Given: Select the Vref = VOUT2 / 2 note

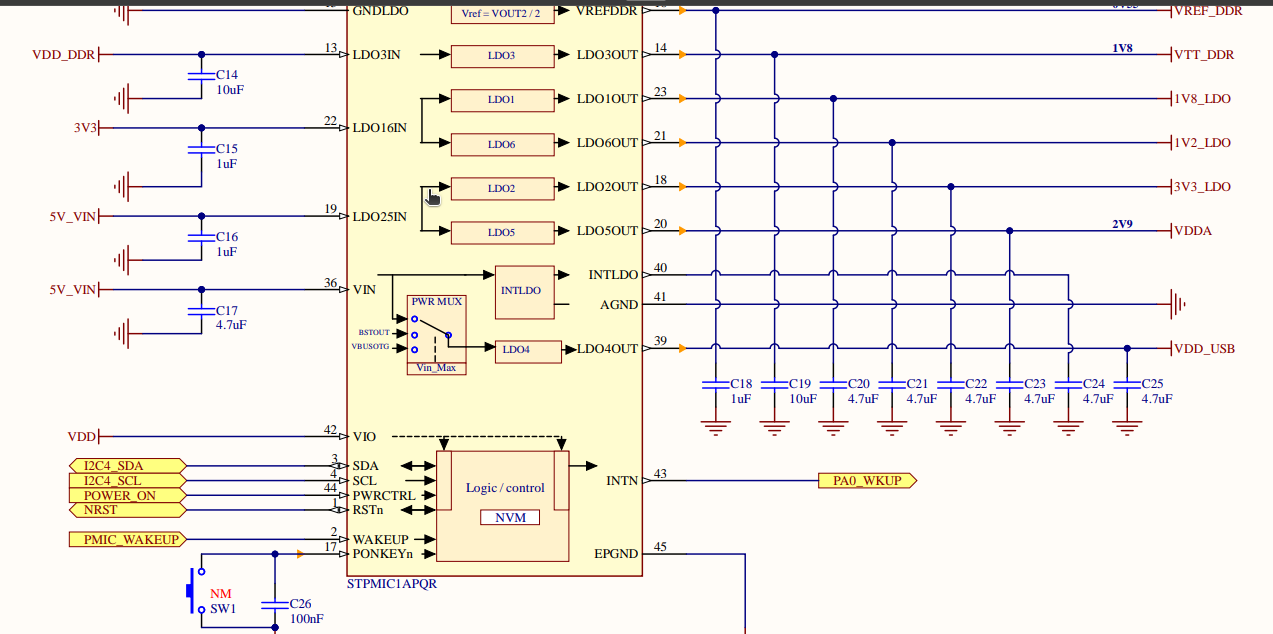Looking at the screenshot, I should 501,13.
